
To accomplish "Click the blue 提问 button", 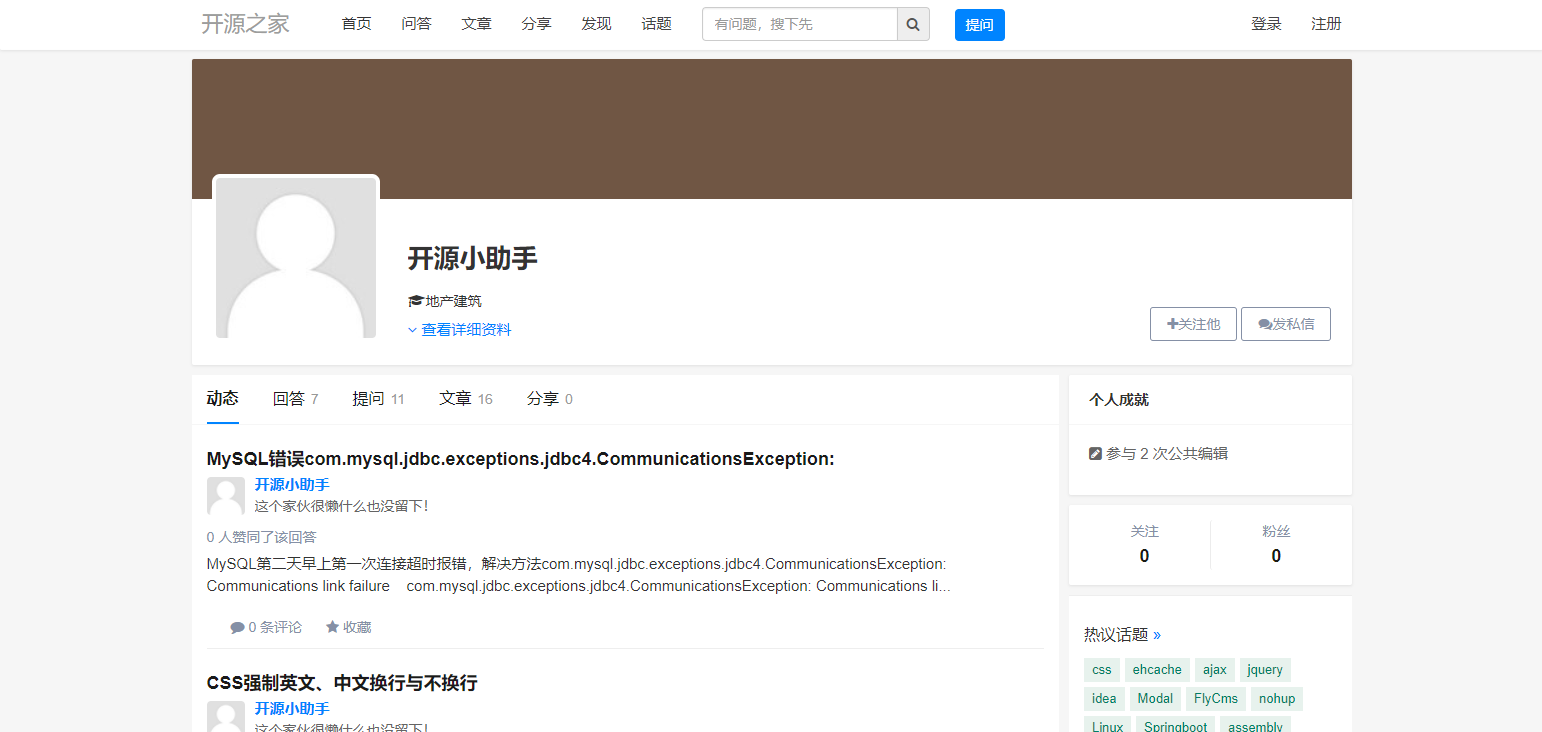I will [980, 25].
